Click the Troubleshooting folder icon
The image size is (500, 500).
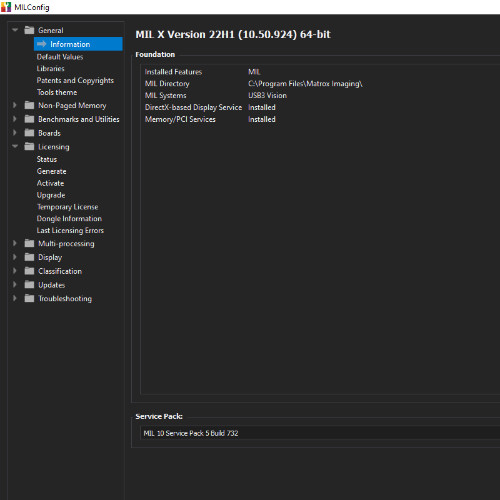tap(29, 298)
